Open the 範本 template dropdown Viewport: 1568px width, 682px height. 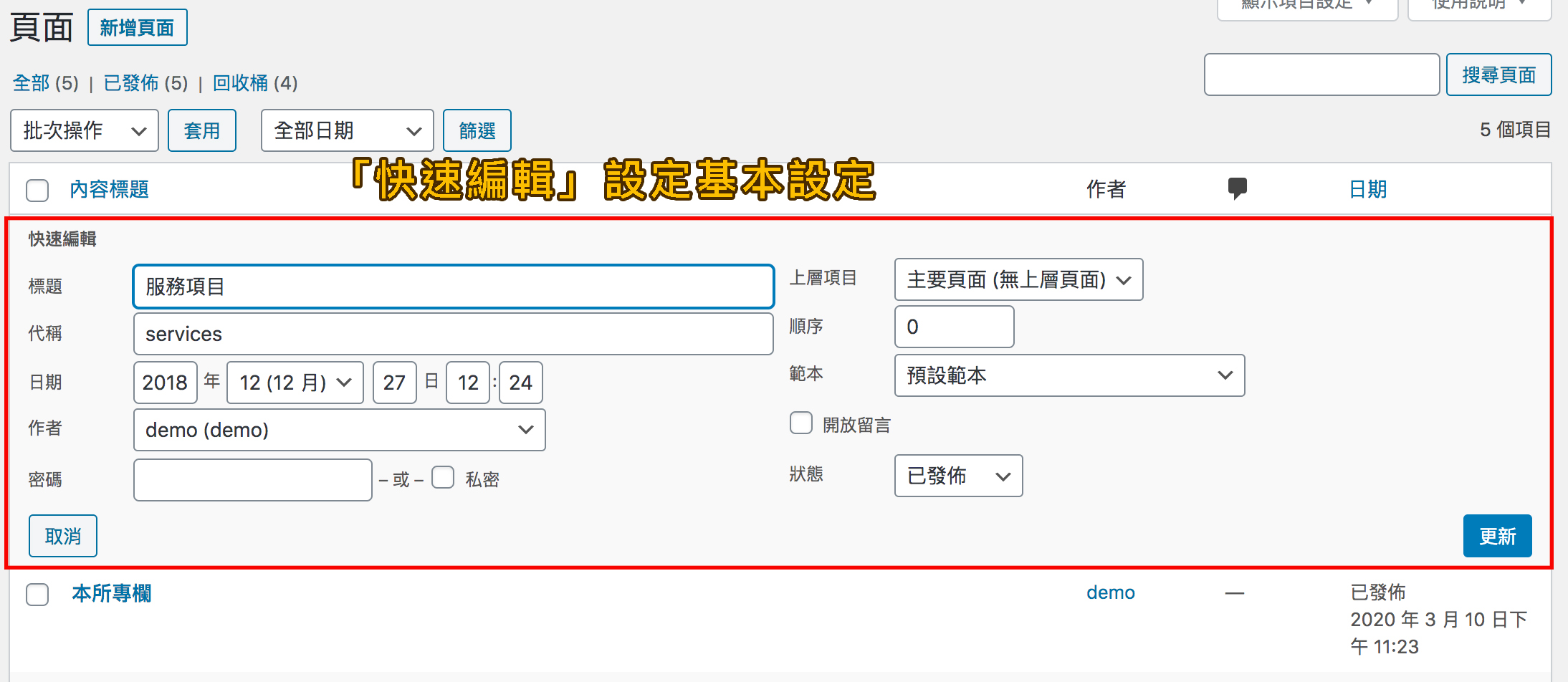[x=1069, y=375]
